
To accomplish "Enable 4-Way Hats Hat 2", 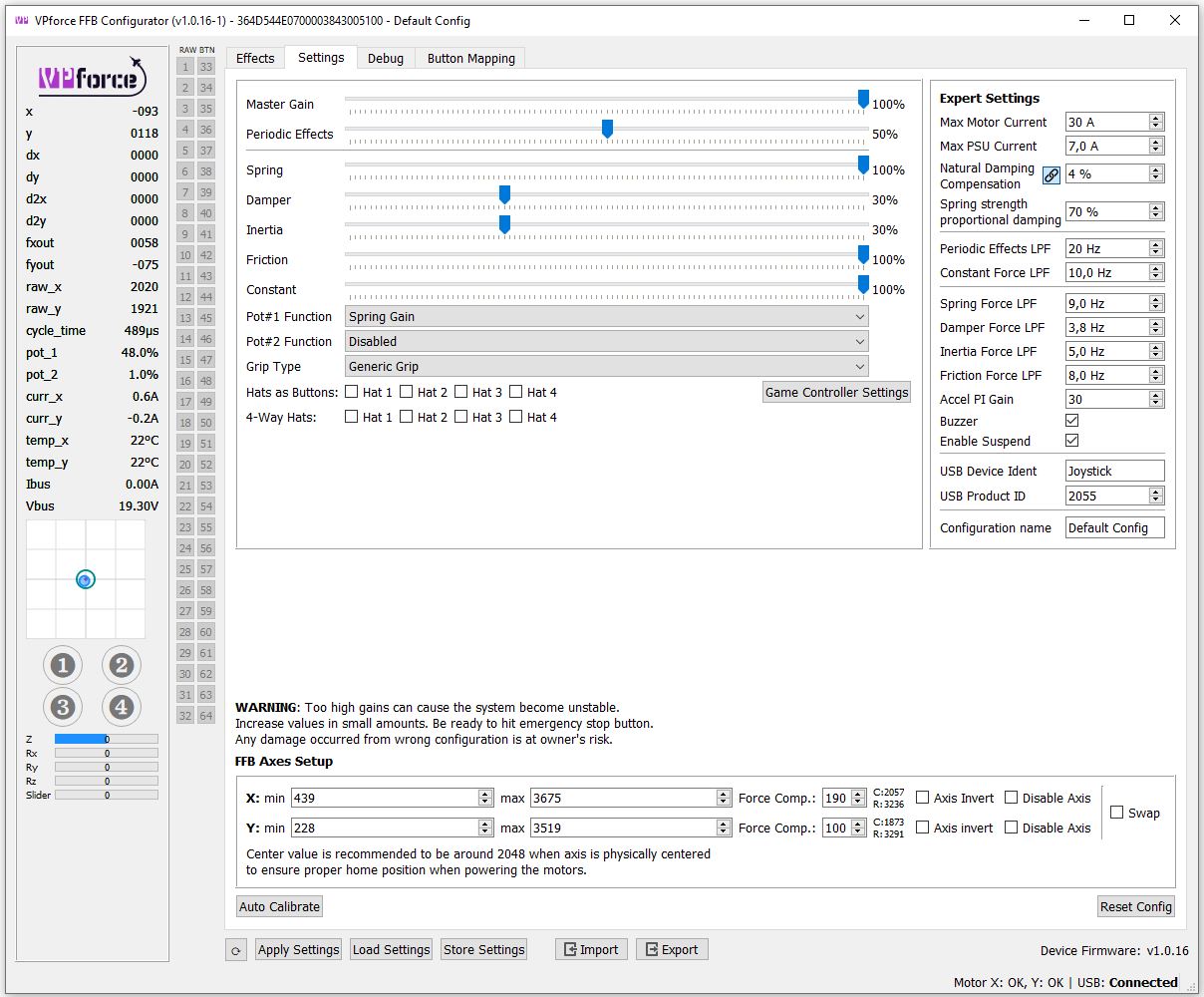I will pyautogui.click(x=406, y=417).
